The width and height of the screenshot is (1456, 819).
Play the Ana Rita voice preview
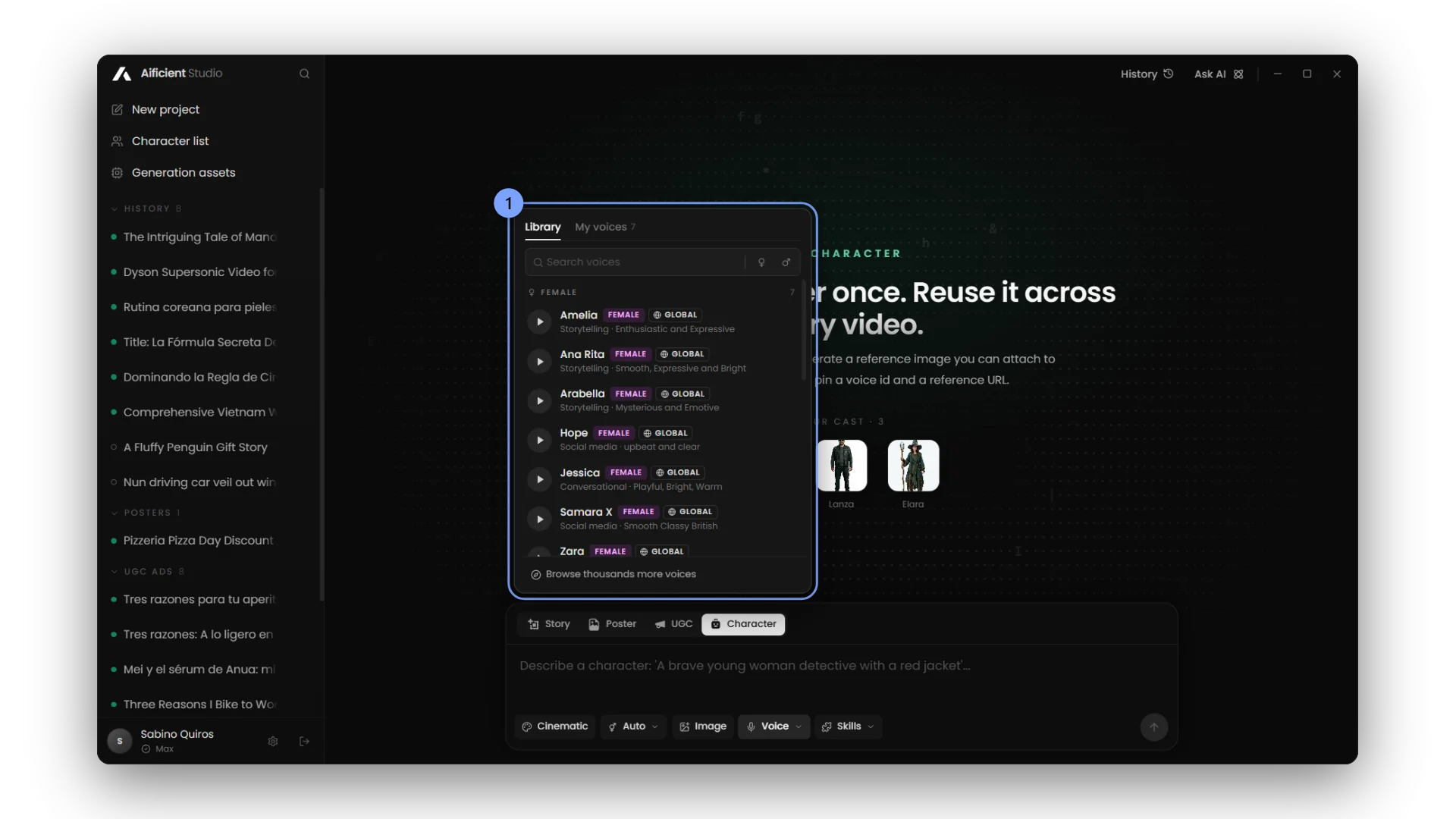(x=539, y=362)
